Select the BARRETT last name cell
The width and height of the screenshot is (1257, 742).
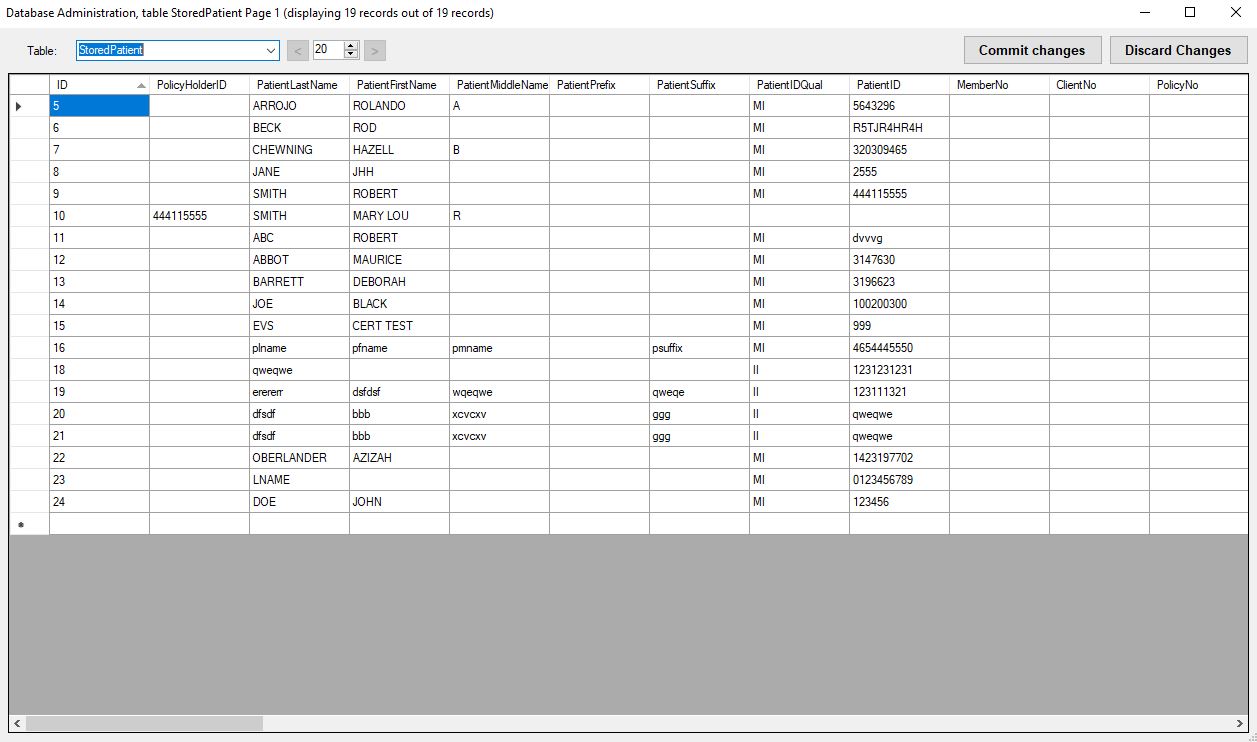click(x=299, y=282)
